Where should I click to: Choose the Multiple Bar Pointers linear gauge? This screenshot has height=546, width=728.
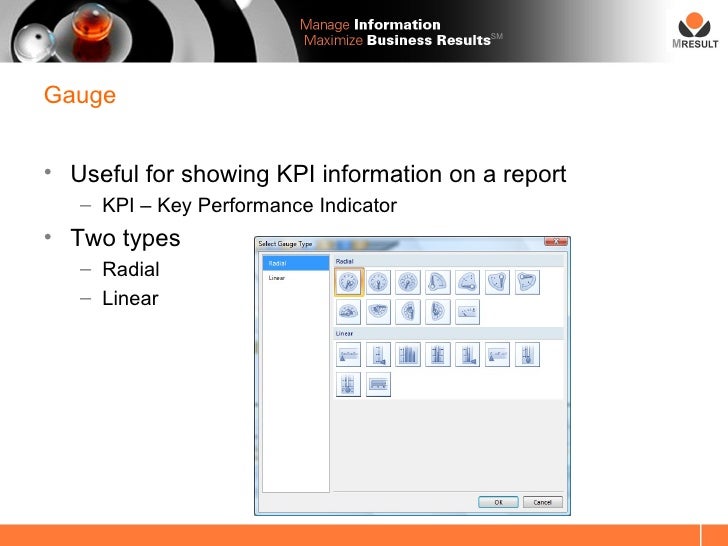tap(408, 355)
